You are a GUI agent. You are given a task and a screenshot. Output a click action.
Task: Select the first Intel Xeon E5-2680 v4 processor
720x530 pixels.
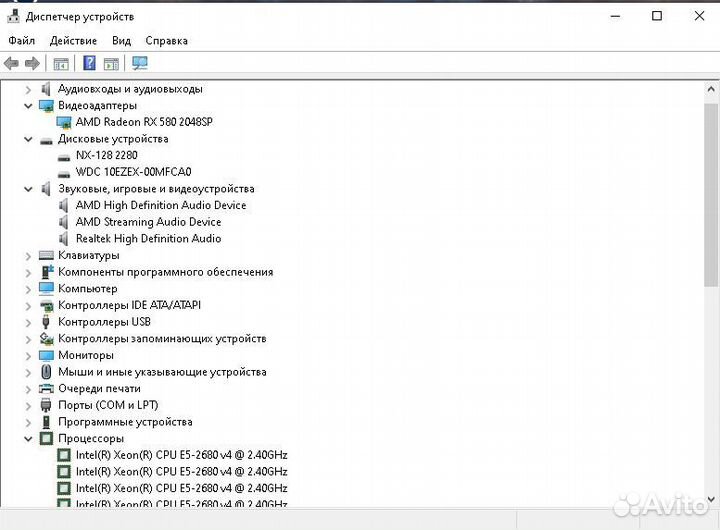click(x=181, y=455)
